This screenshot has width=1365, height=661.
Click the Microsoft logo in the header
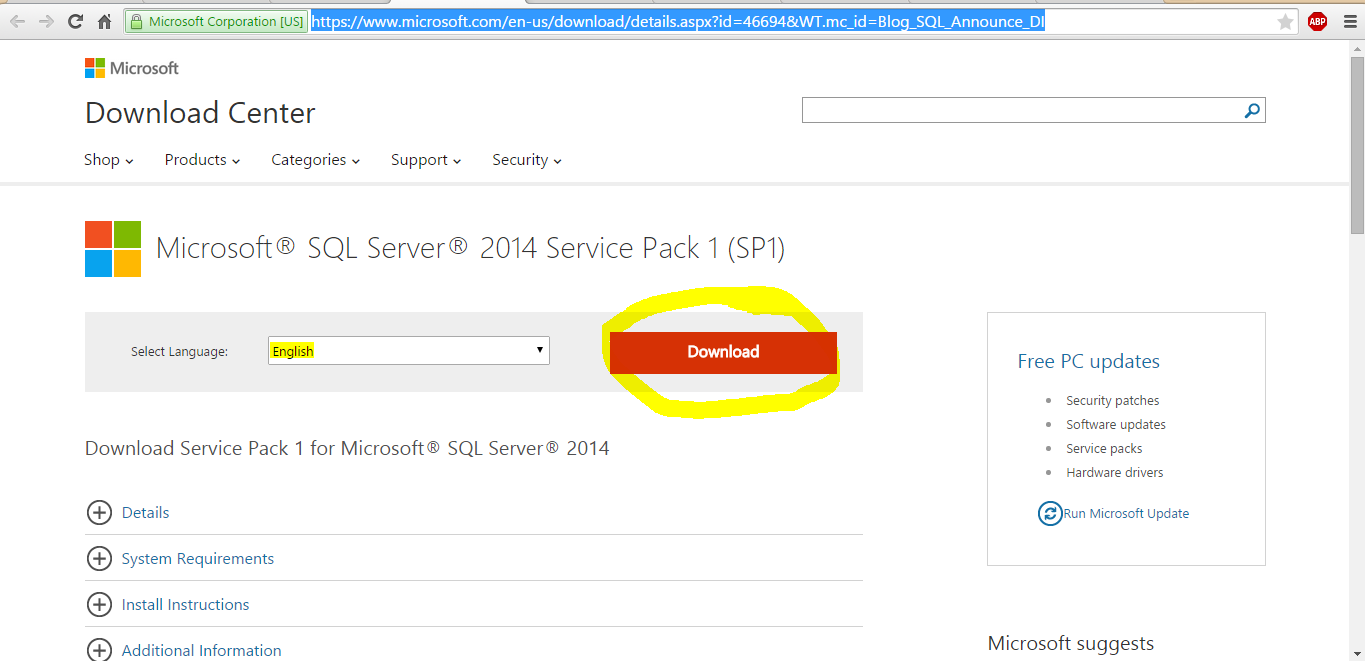[x=132, y=68]
